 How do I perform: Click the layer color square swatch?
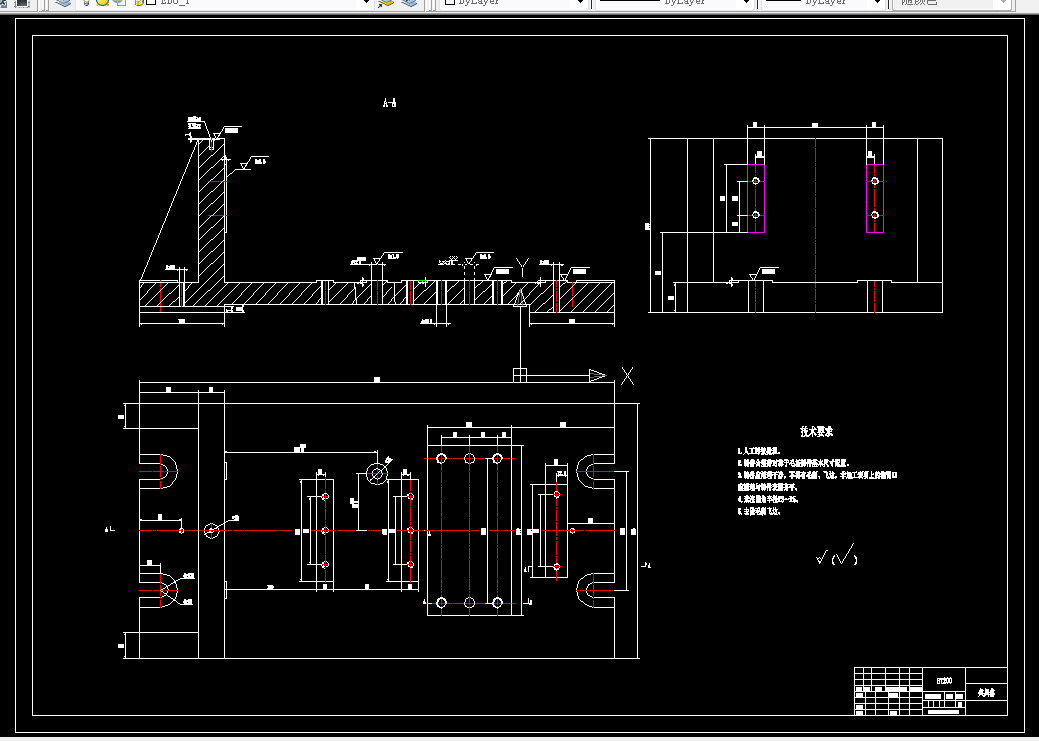point(151,3)
